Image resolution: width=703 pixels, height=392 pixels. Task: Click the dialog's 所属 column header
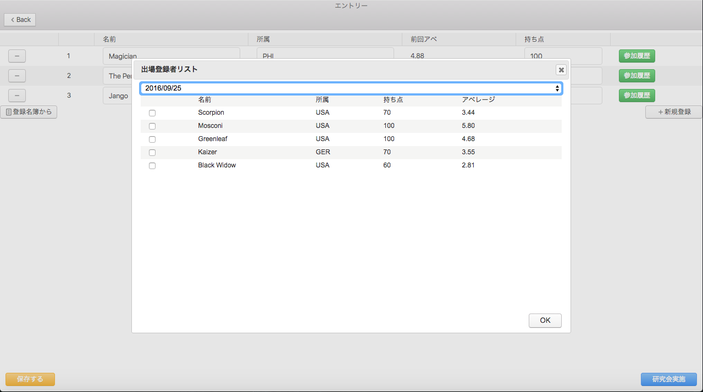[322, 100]
